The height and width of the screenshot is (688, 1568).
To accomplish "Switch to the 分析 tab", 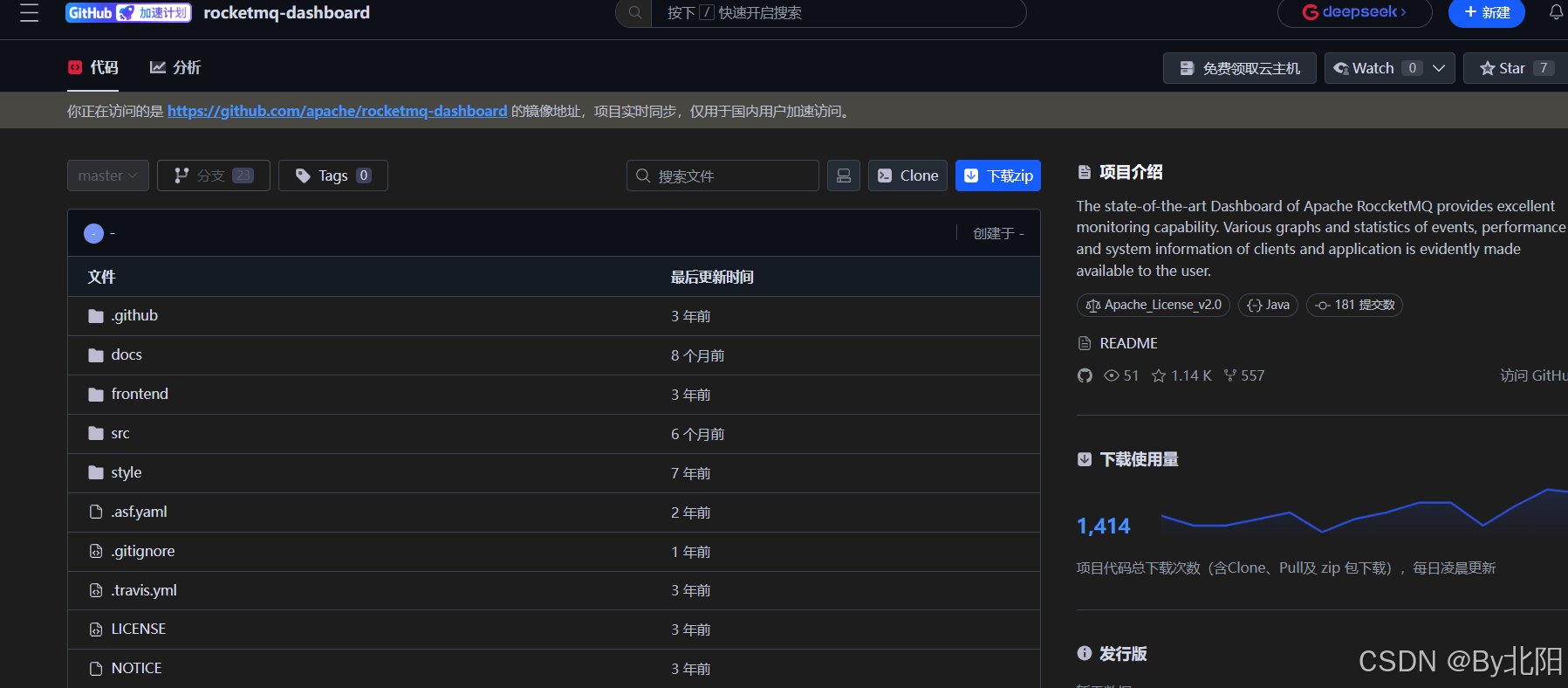I will pyautogui.click(x=175, y=67).
